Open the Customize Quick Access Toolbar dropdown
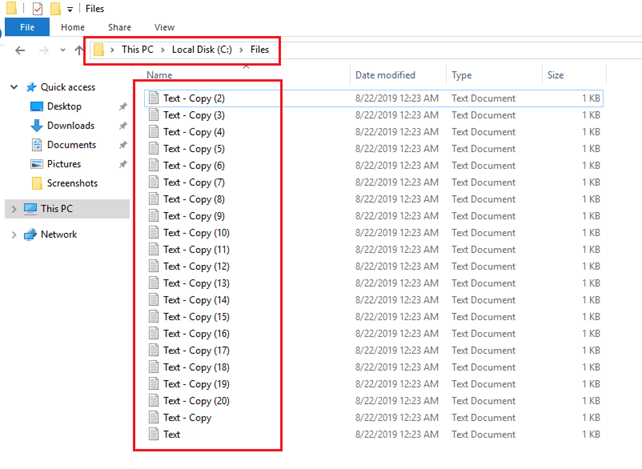 (70, 9)
